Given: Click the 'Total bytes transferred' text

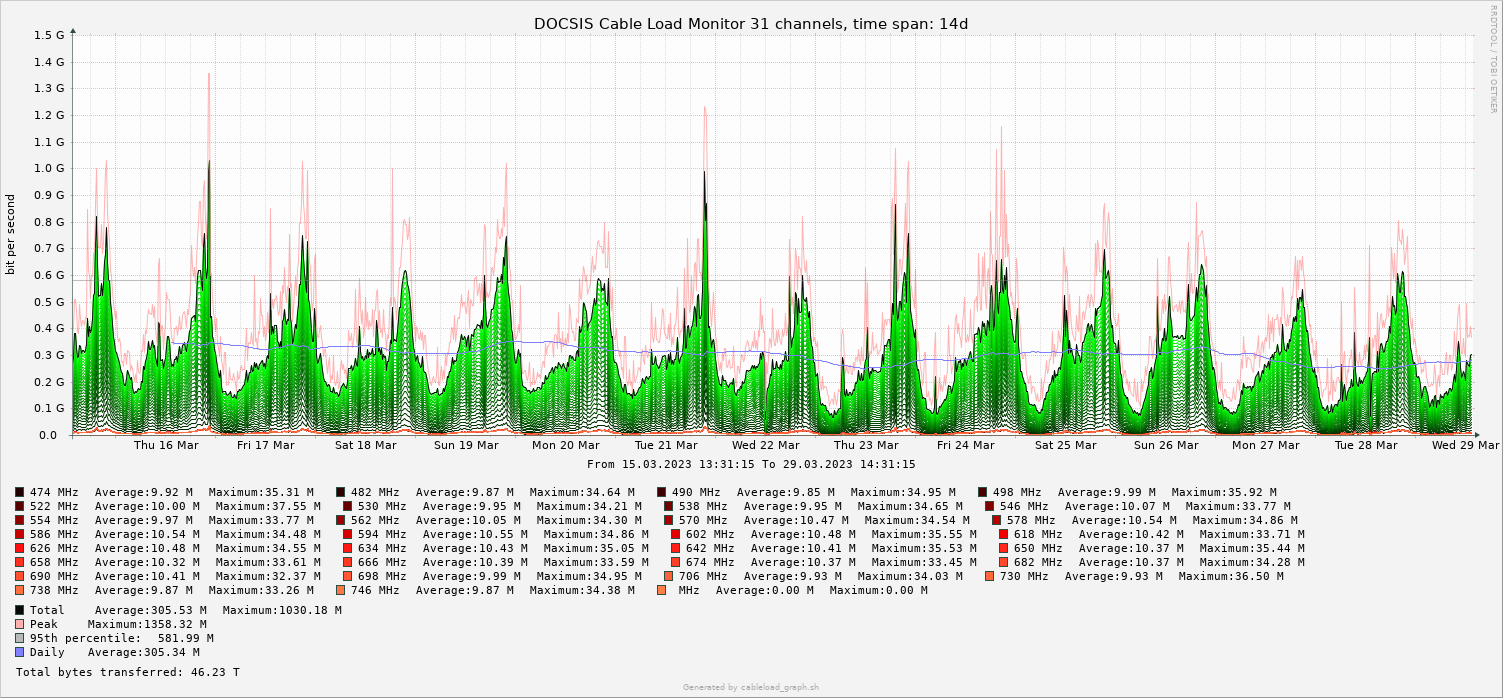Looking at the screenshot, I should click(128, 673).
